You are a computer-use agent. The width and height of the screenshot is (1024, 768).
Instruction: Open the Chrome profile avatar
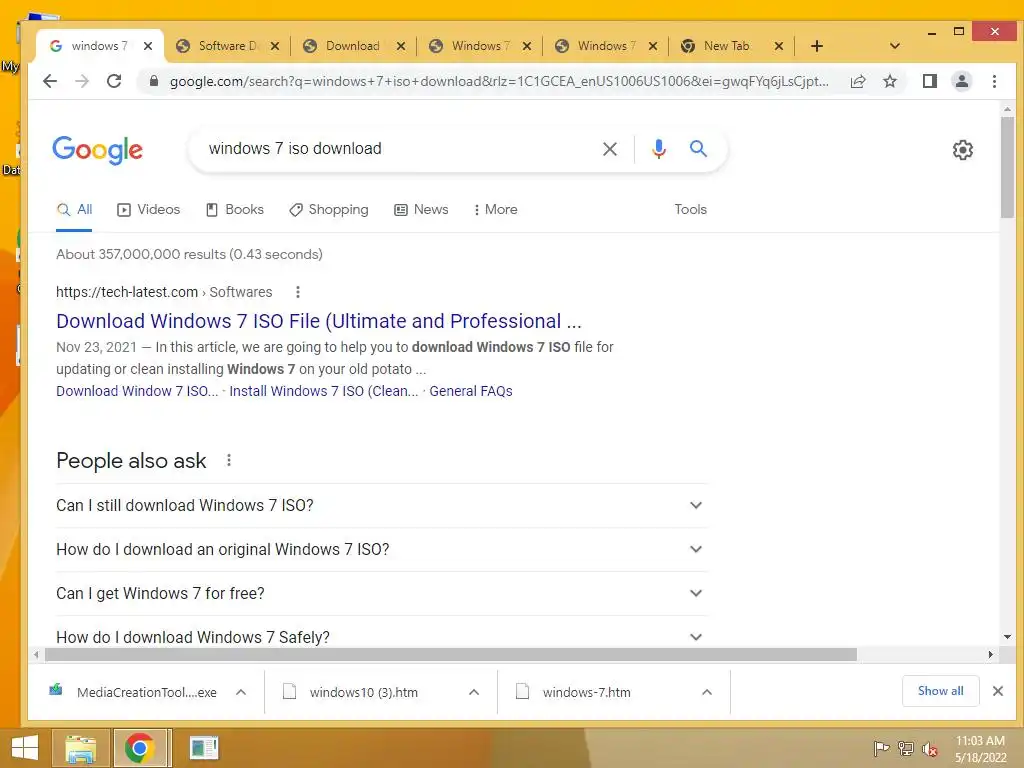click(961, 81)
